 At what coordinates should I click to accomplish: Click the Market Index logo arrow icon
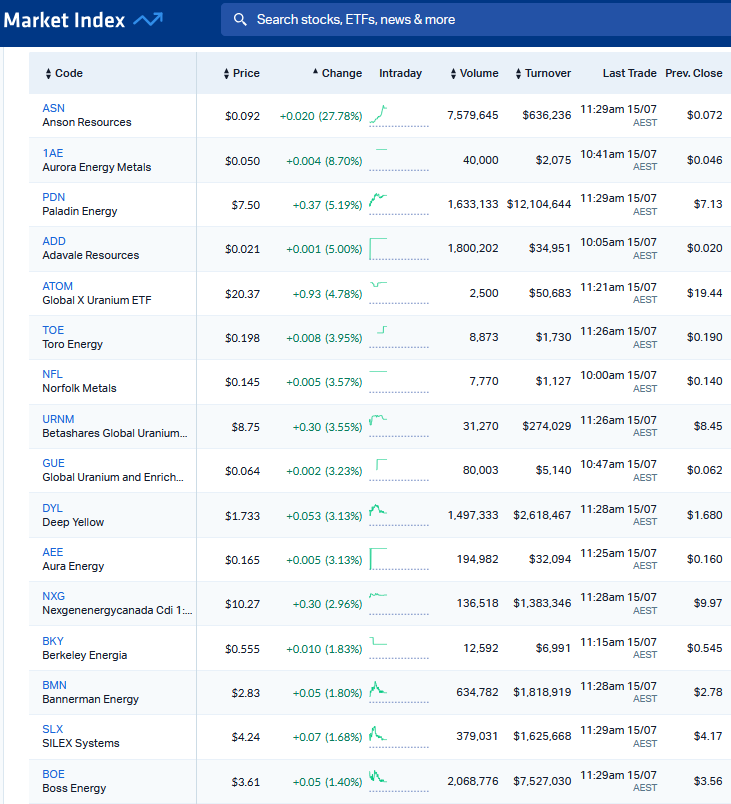coord(148,19)
